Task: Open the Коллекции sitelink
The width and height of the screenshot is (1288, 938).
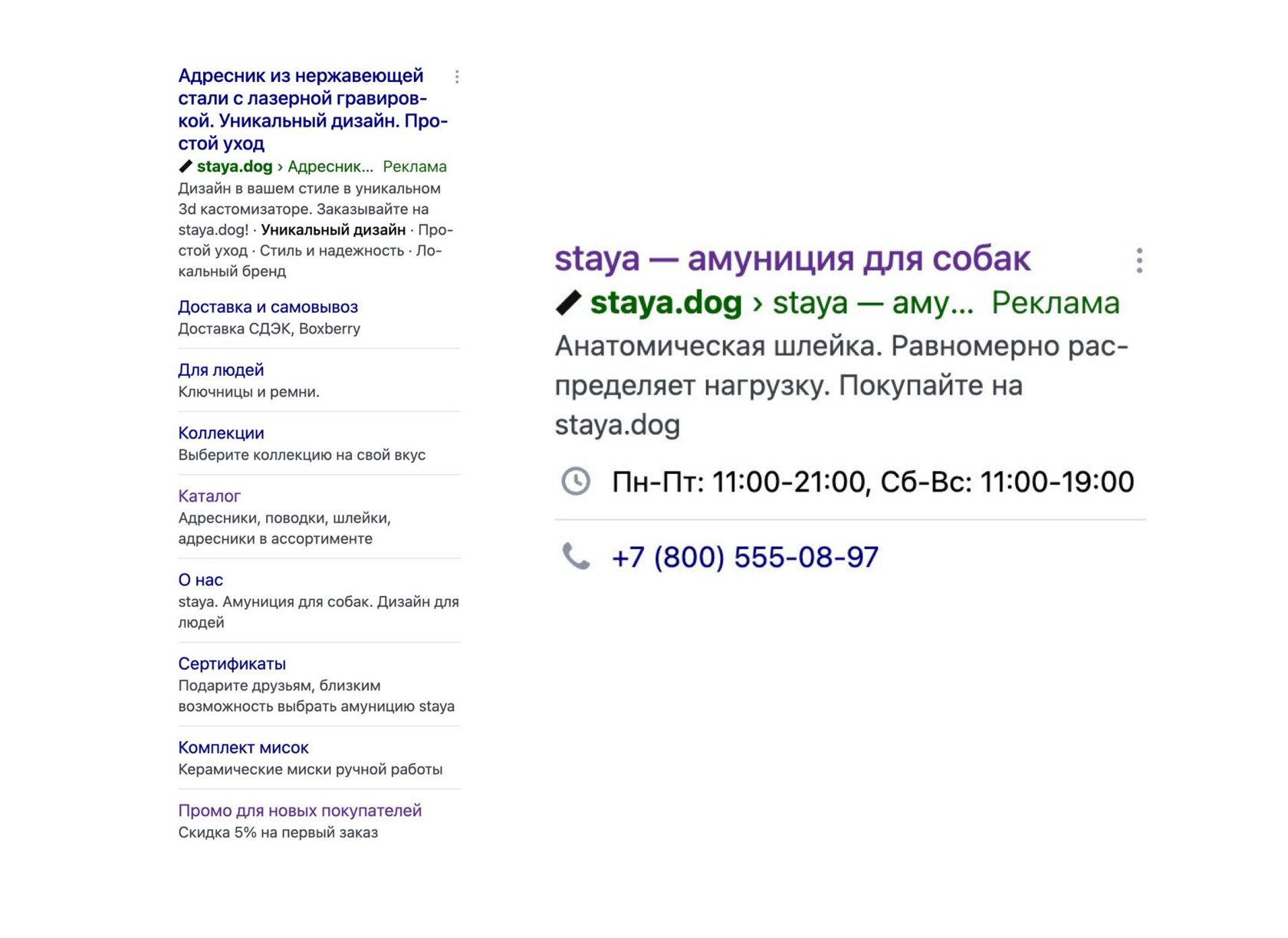Action: click(221, 433)
